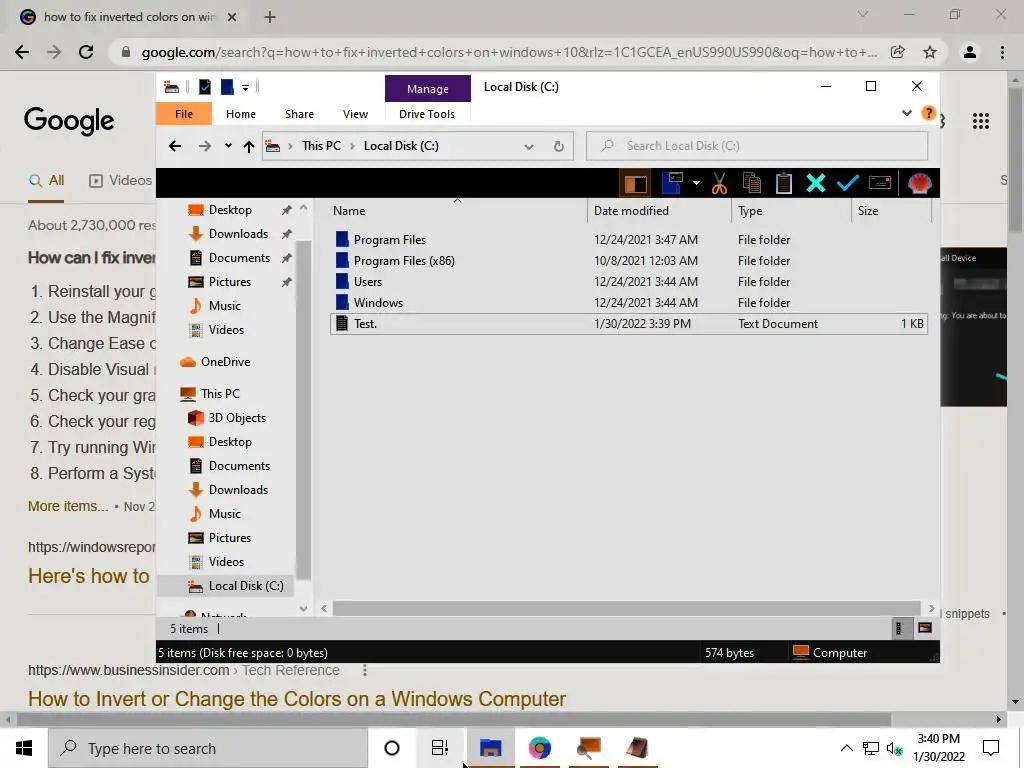The image size is (1024, 768).
Task: Click the Copy icon in toolbar
Action: tap(752, 184)
